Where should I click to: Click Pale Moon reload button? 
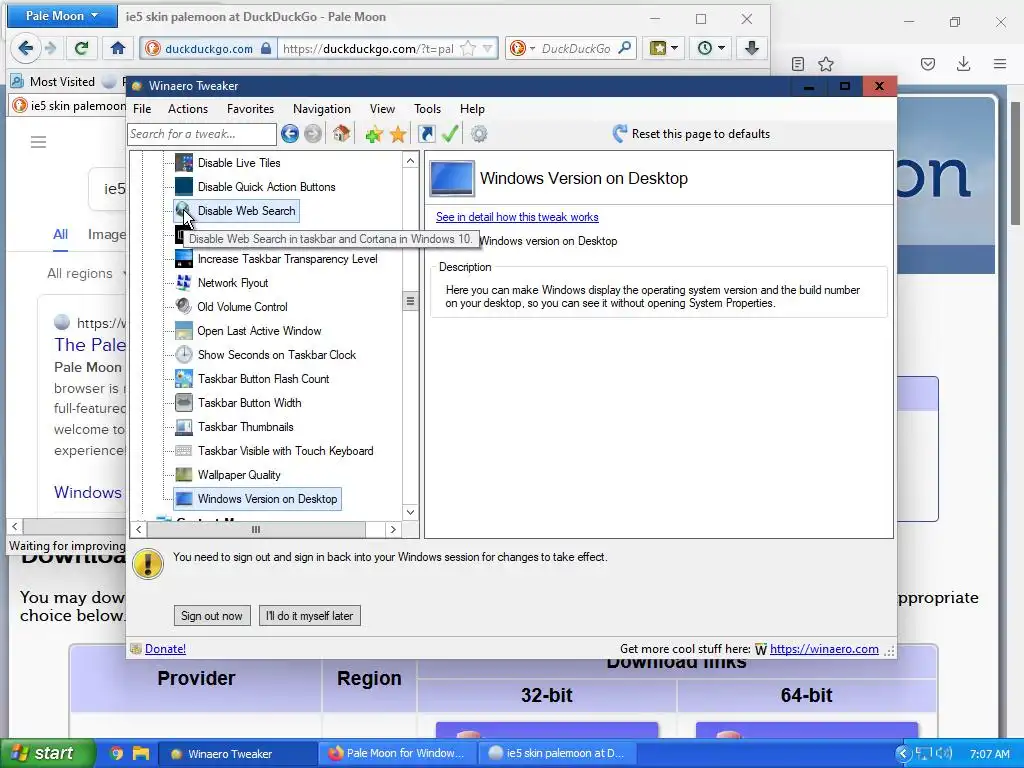coord(82,48)
